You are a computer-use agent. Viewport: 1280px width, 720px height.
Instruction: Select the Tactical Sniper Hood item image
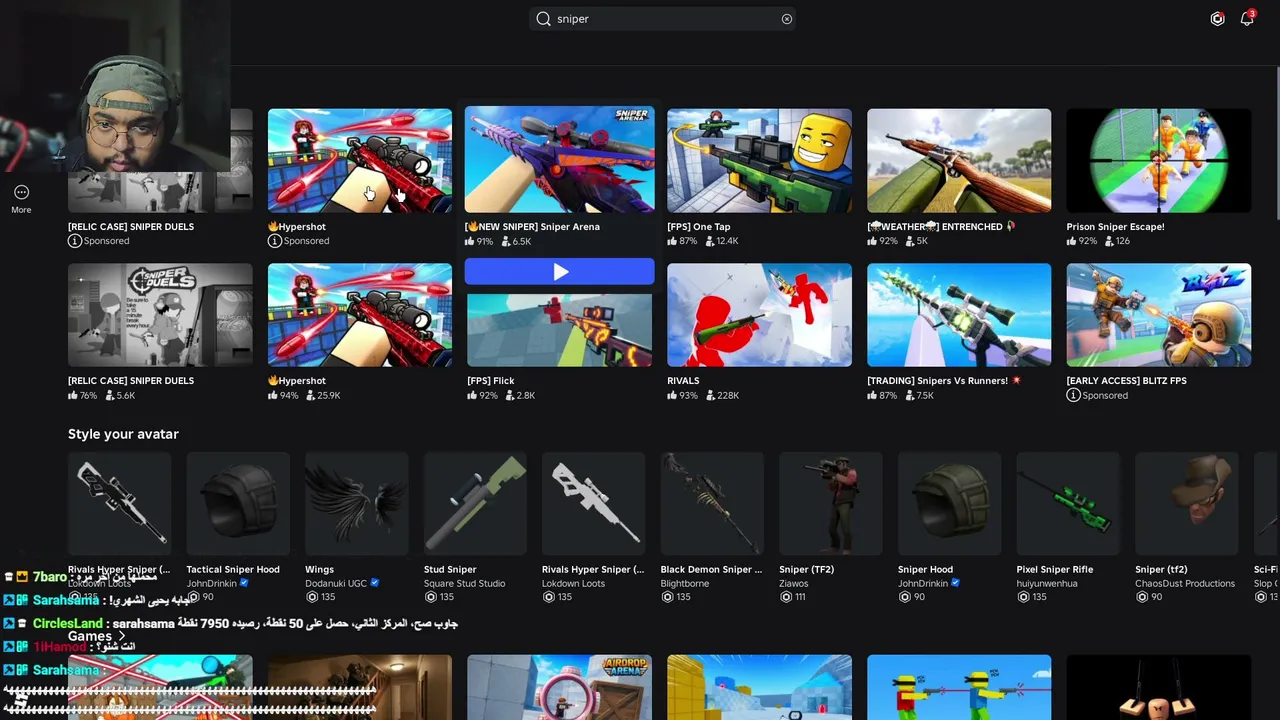point(238,504)
